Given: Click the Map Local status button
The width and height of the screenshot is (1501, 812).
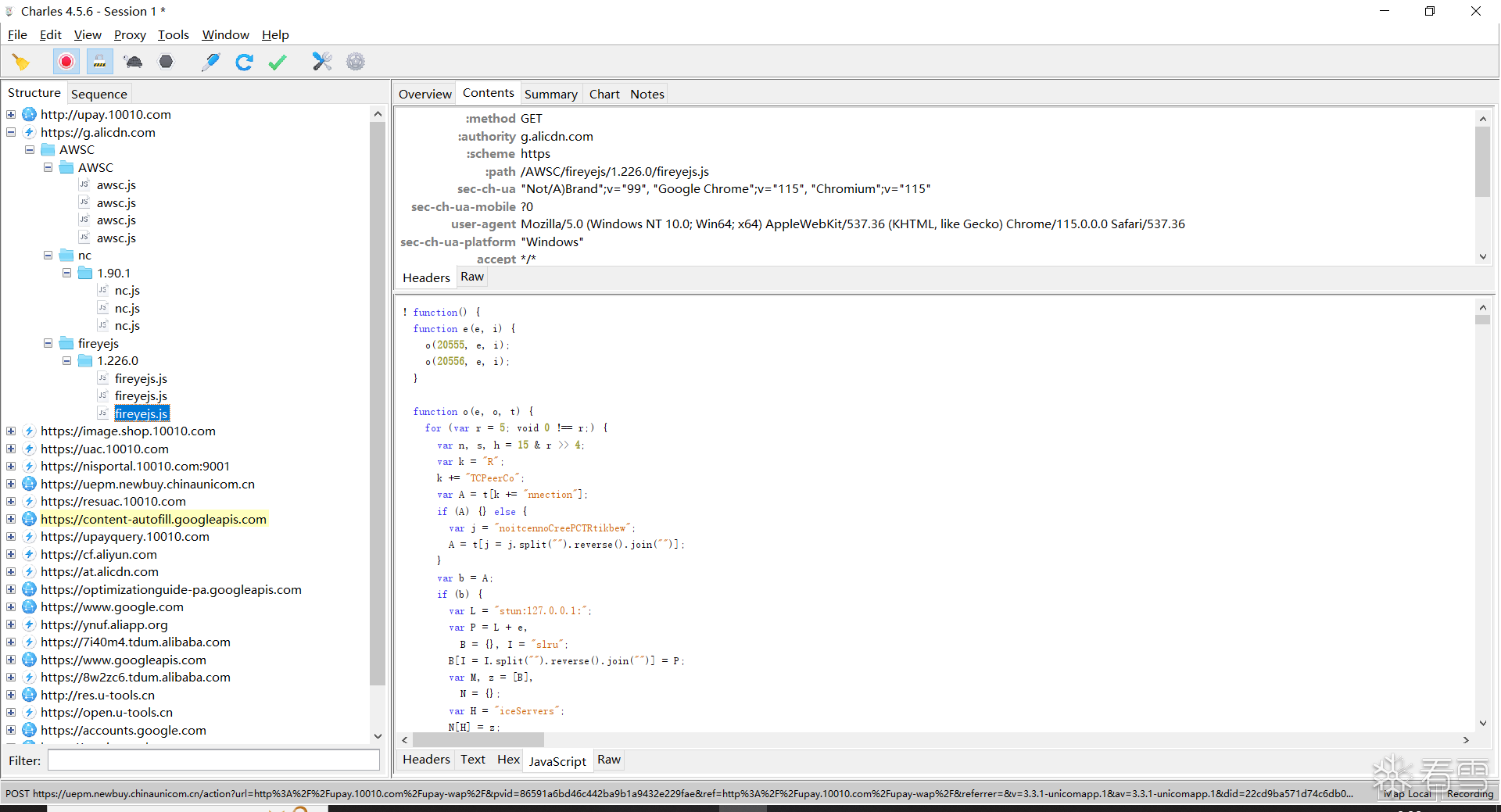Looking at the screenshot, I should 1409,793.
